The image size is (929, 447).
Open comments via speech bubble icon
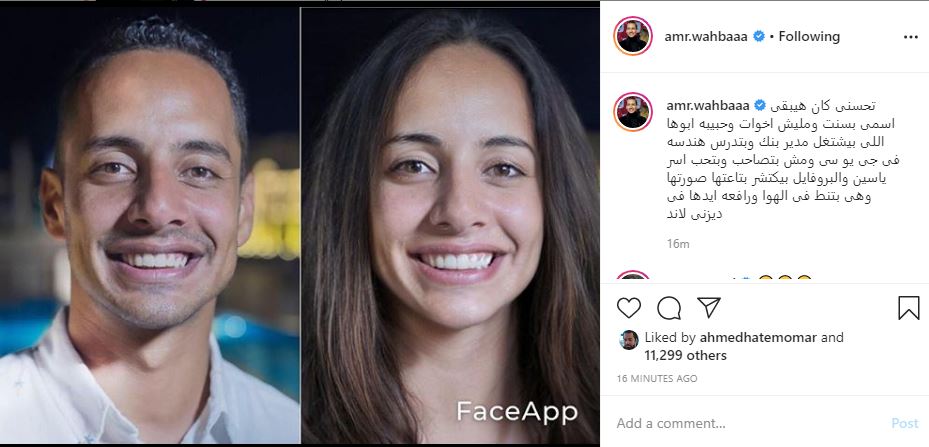[x=669, y=308]
